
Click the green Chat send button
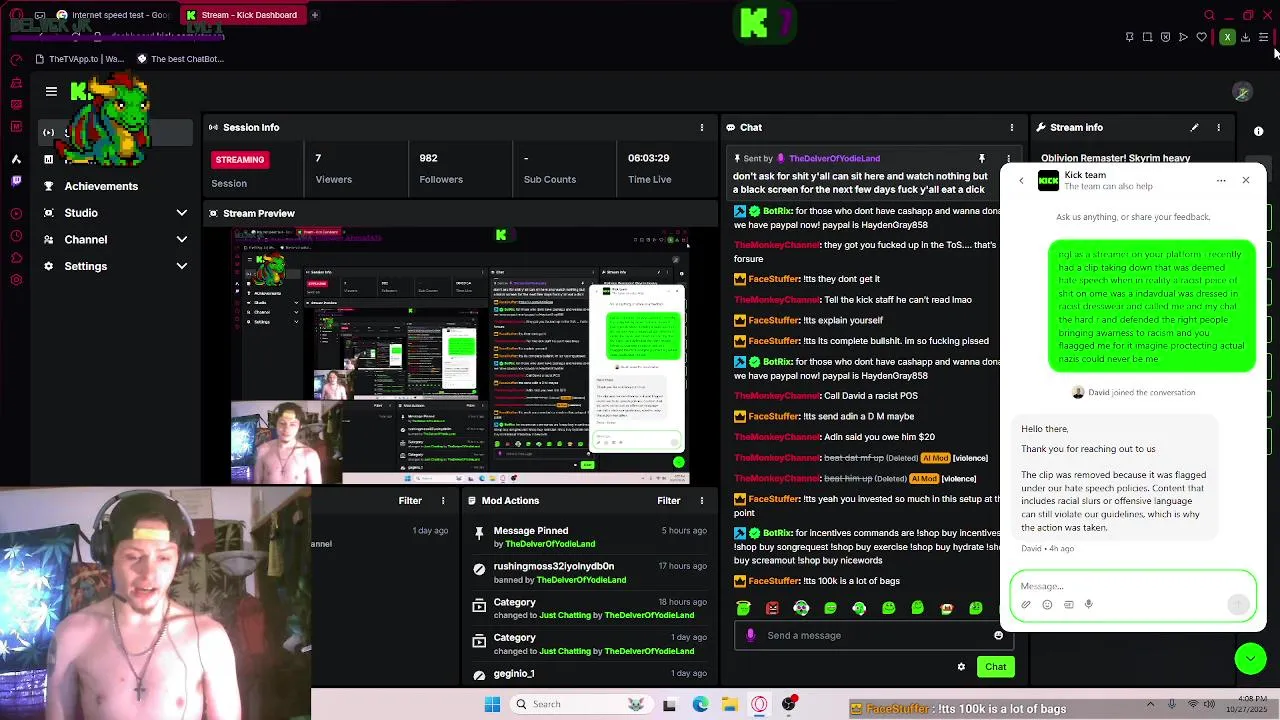pos(995,667)
